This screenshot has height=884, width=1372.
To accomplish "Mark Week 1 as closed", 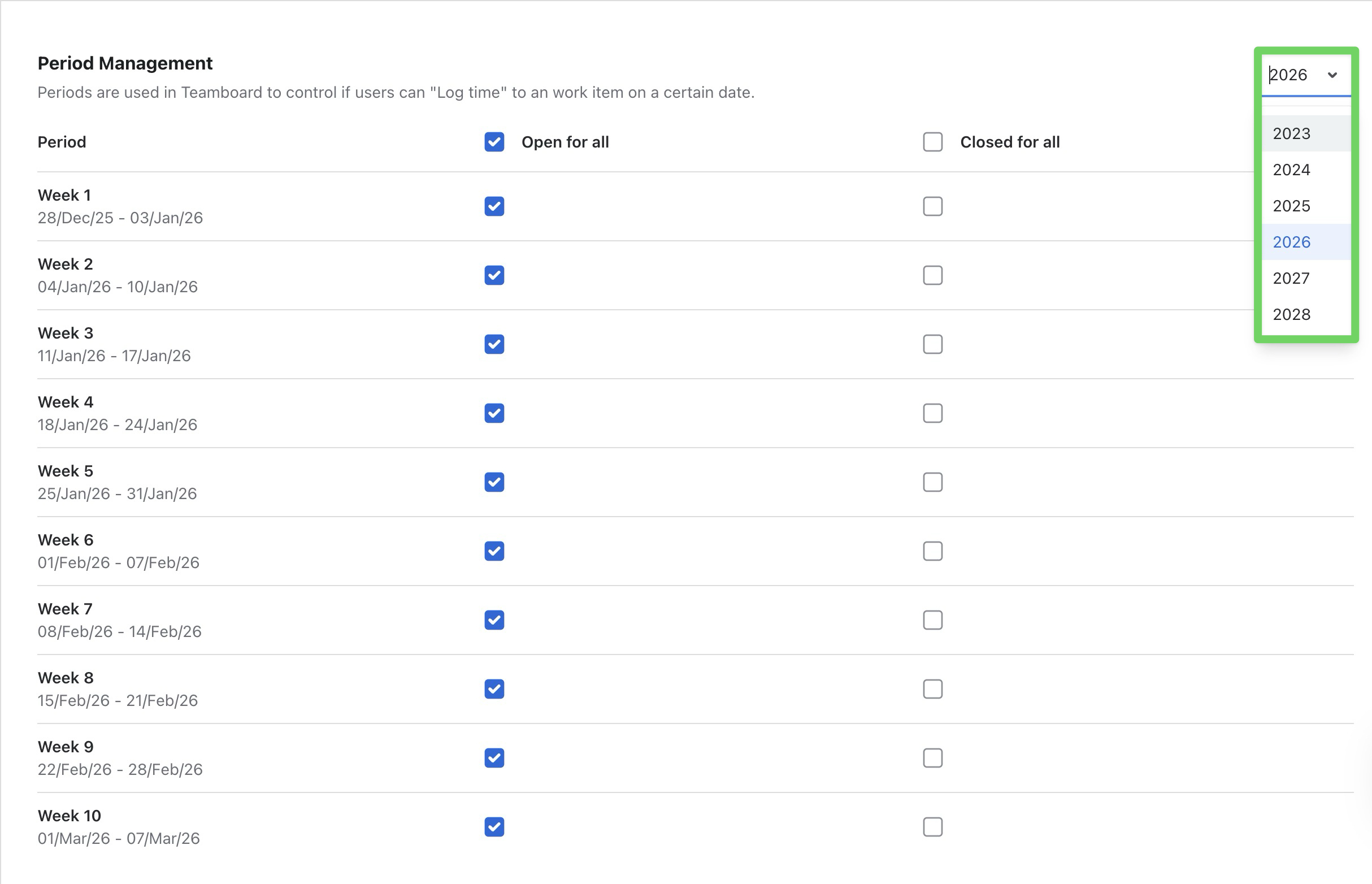I will pyautogui.click(x=932, y=206).
